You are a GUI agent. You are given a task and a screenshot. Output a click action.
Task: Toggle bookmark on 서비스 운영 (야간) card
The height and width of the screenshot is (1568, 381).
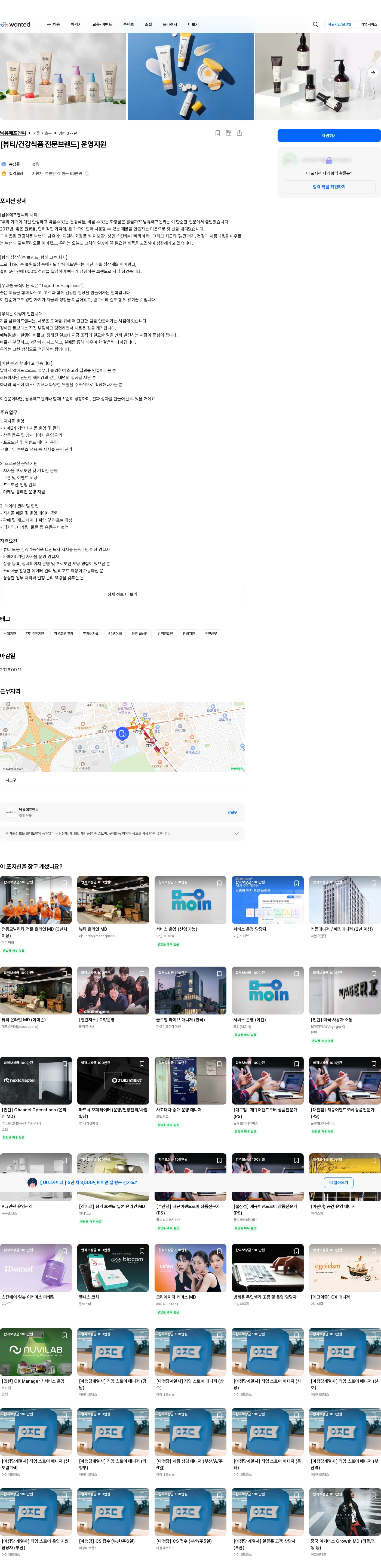click(296, 974)
